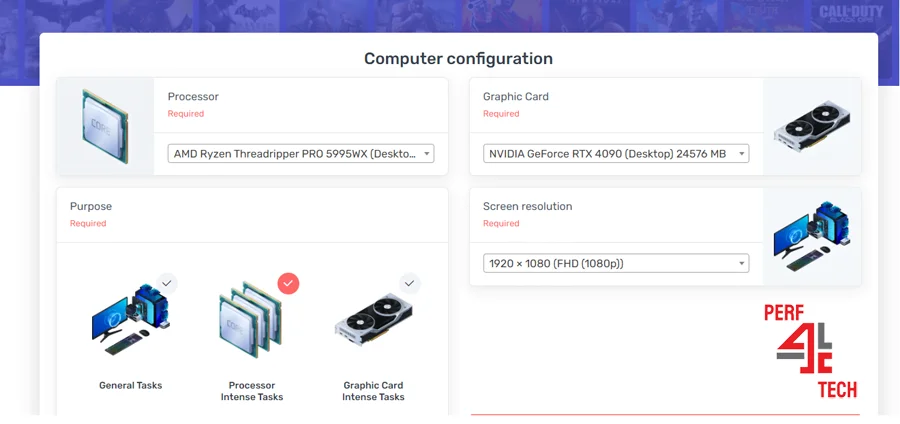Screen dimensions: 900x424
Task: Click the "Required" text under Processor
Action: click(x=185, y=114)
